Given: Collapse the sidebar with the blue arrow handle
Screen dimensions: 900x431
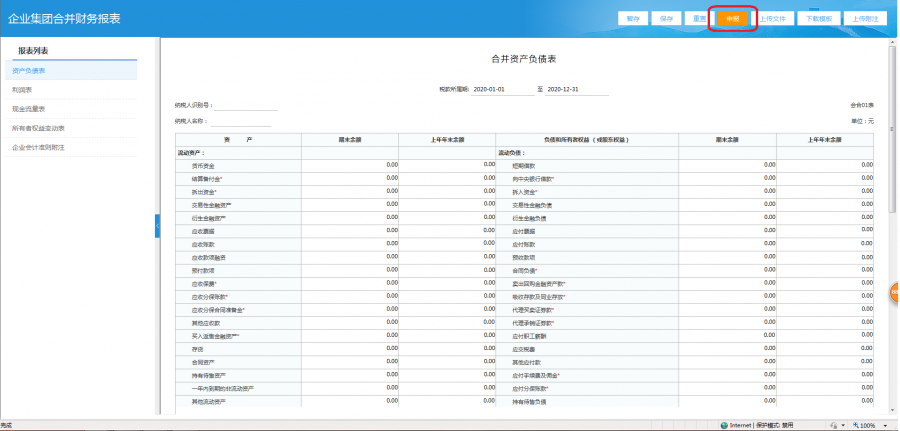Looking at the screenshot, I should click(x=157, y=226).
